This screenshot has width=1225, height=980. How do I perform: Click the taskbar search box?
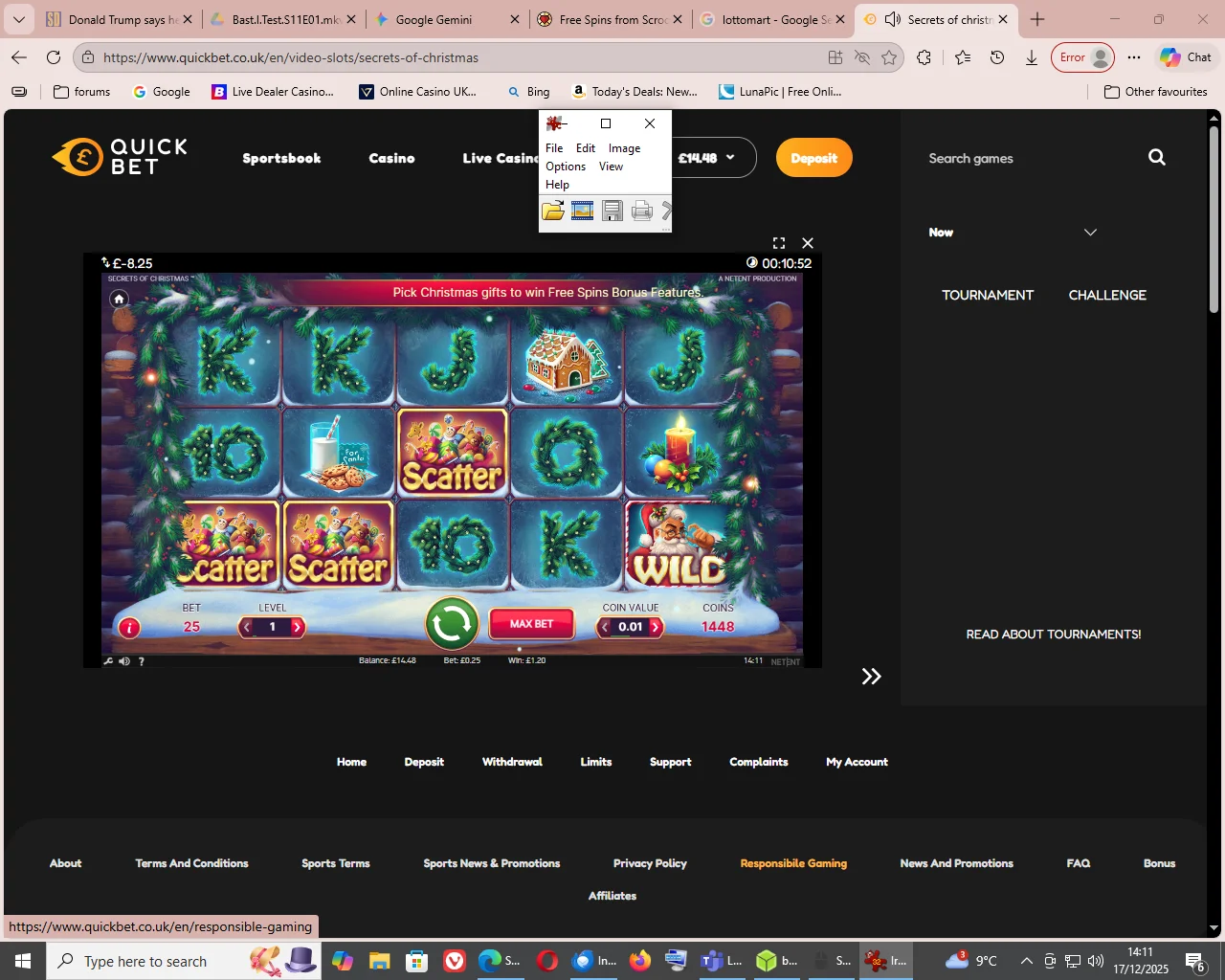(184, 961)
